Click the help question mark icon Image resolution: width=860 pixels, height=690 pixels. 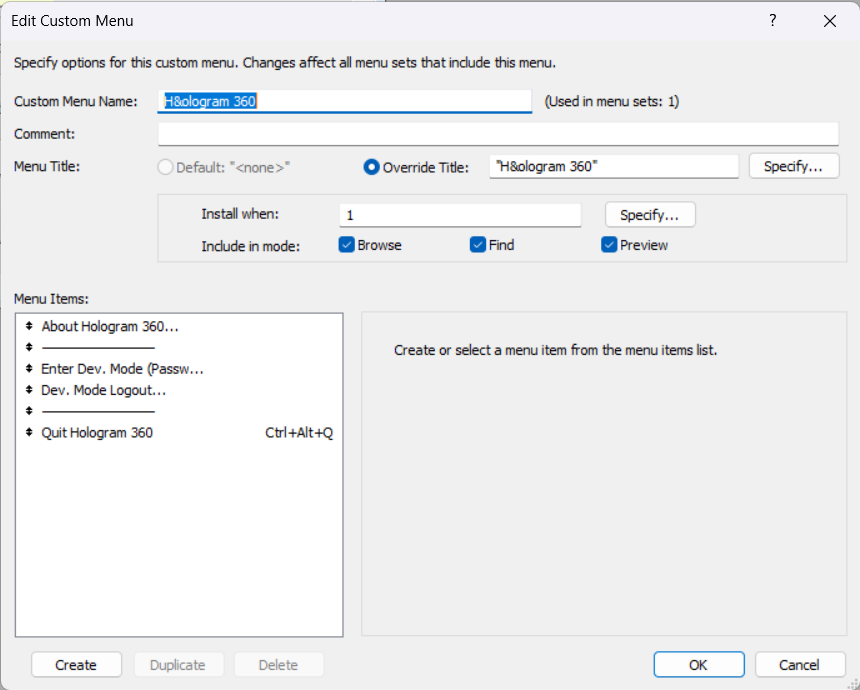[772, 20]
